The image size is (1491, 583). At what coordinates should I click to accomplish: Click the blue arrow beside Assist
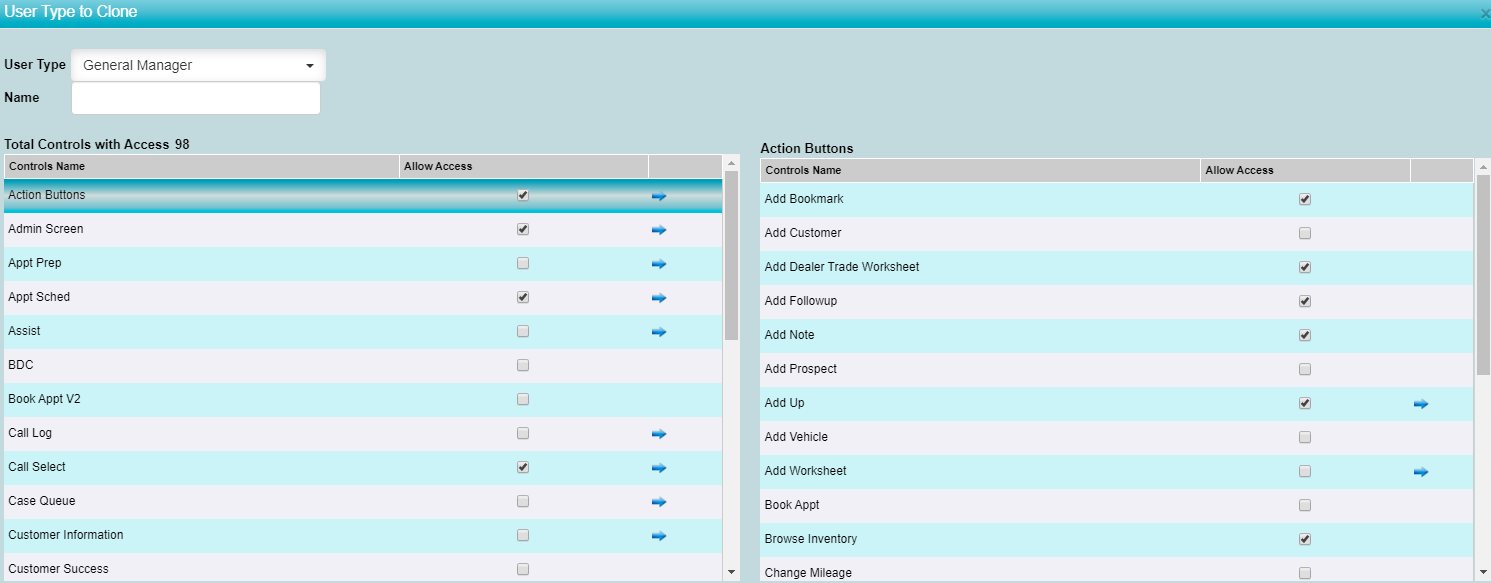coord(658,332)
